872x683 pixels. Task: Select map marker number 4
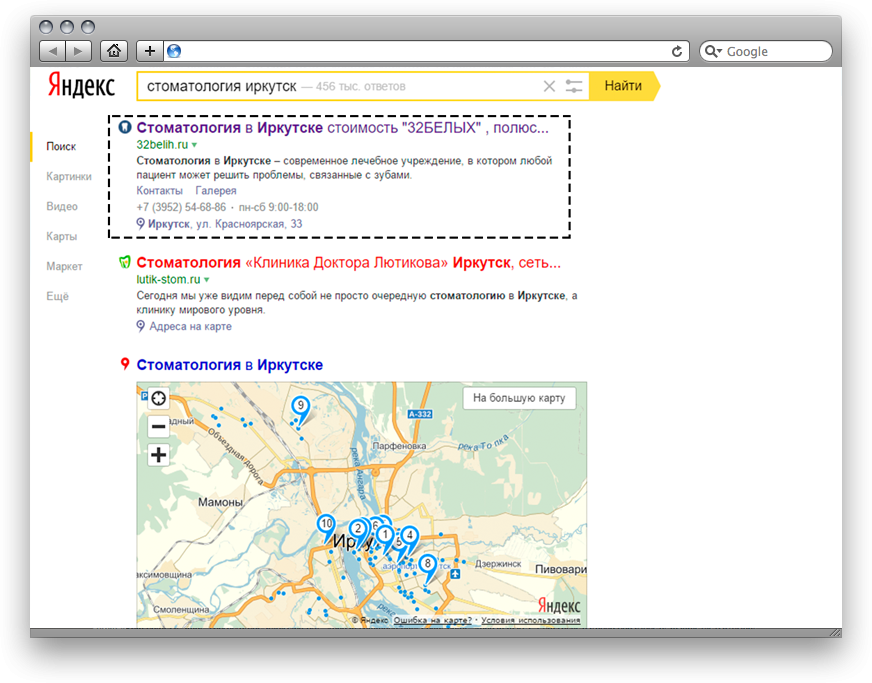410,536
